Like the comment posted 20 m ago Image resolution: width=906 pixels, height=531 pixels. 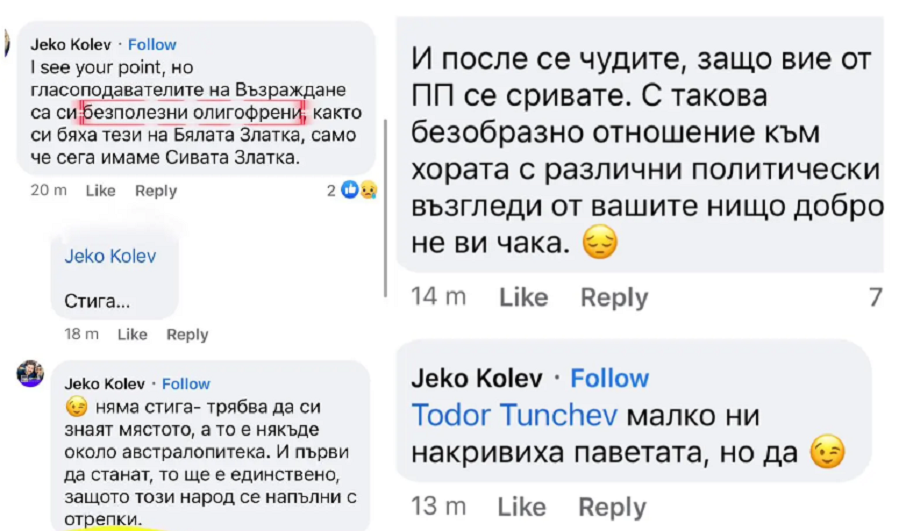[x=100, y=191]
